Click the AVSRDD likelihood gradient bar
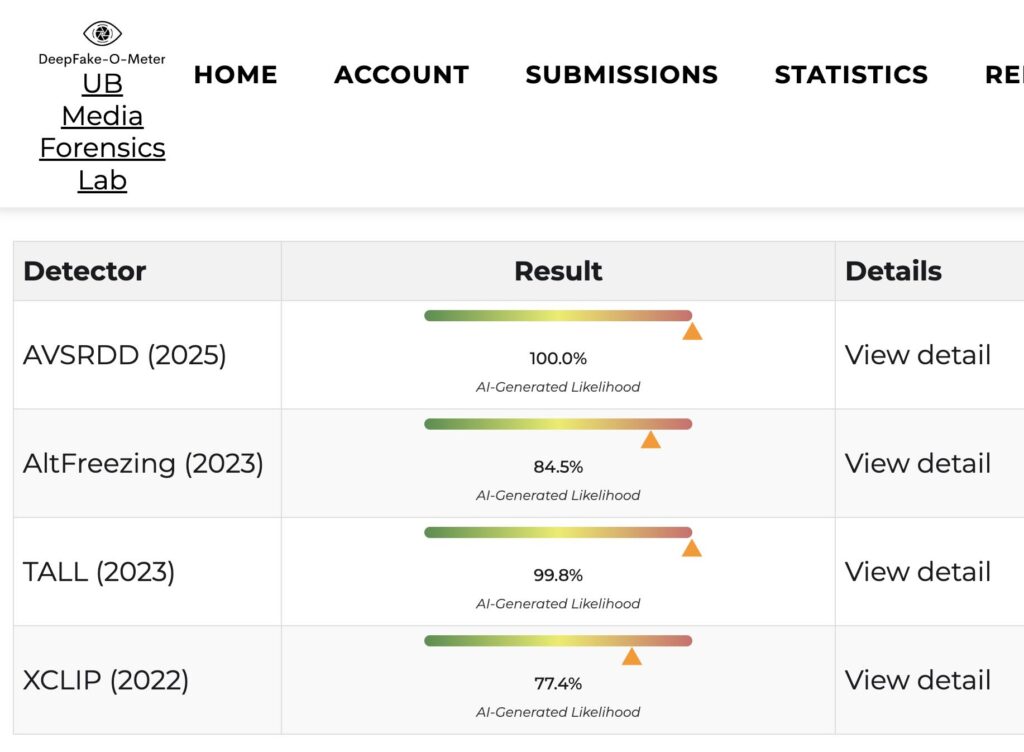This screenshot has height=752, width=1024. (557, 316)
